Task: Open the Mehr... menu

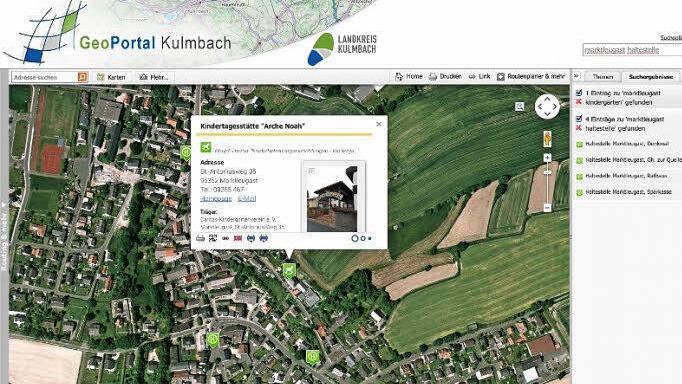Action: tap(154, 77)
